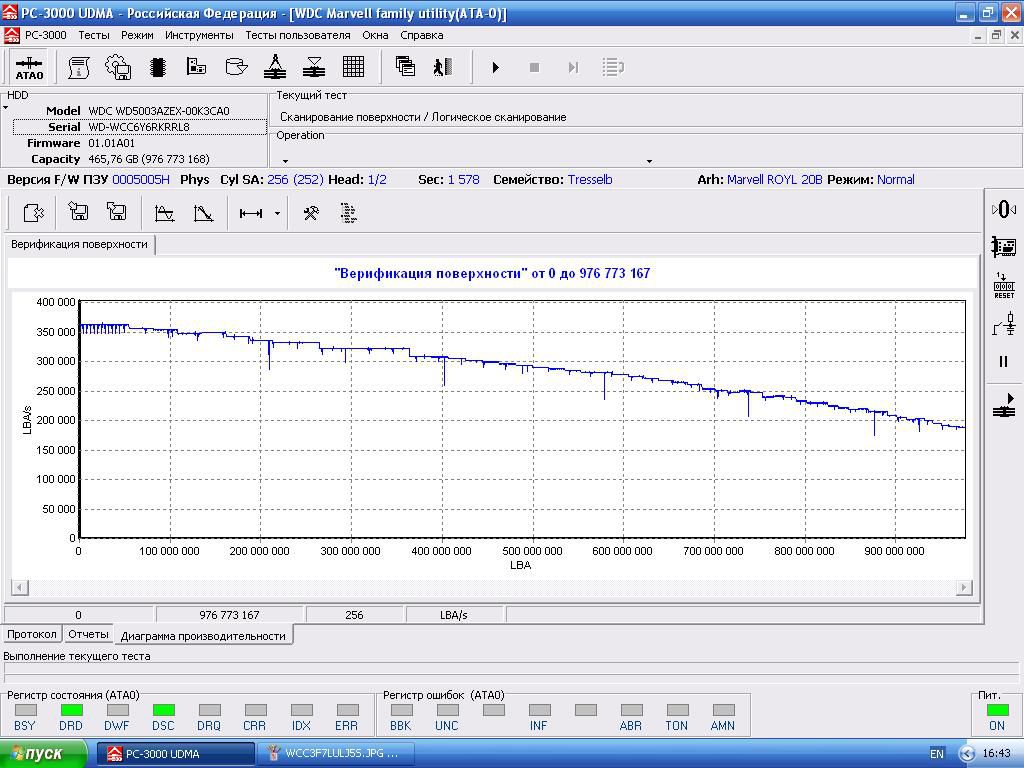Open the dropdown at right of Operation panel
1024x768 pixels.
[649, 161]
